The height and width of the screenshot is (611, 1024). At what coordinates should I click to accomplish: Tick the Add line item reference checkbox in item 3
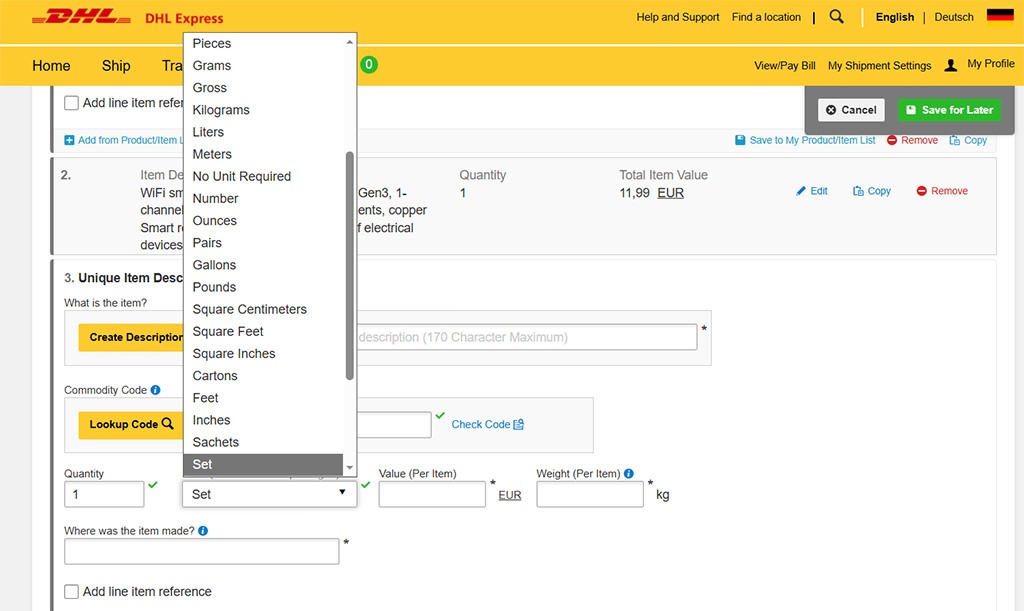(x=71, y=591)
